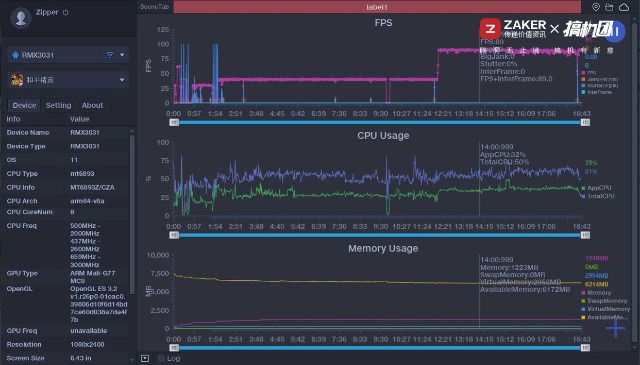
Task: Click the Memory Usage range slider right handle
Action: point(585,348)
